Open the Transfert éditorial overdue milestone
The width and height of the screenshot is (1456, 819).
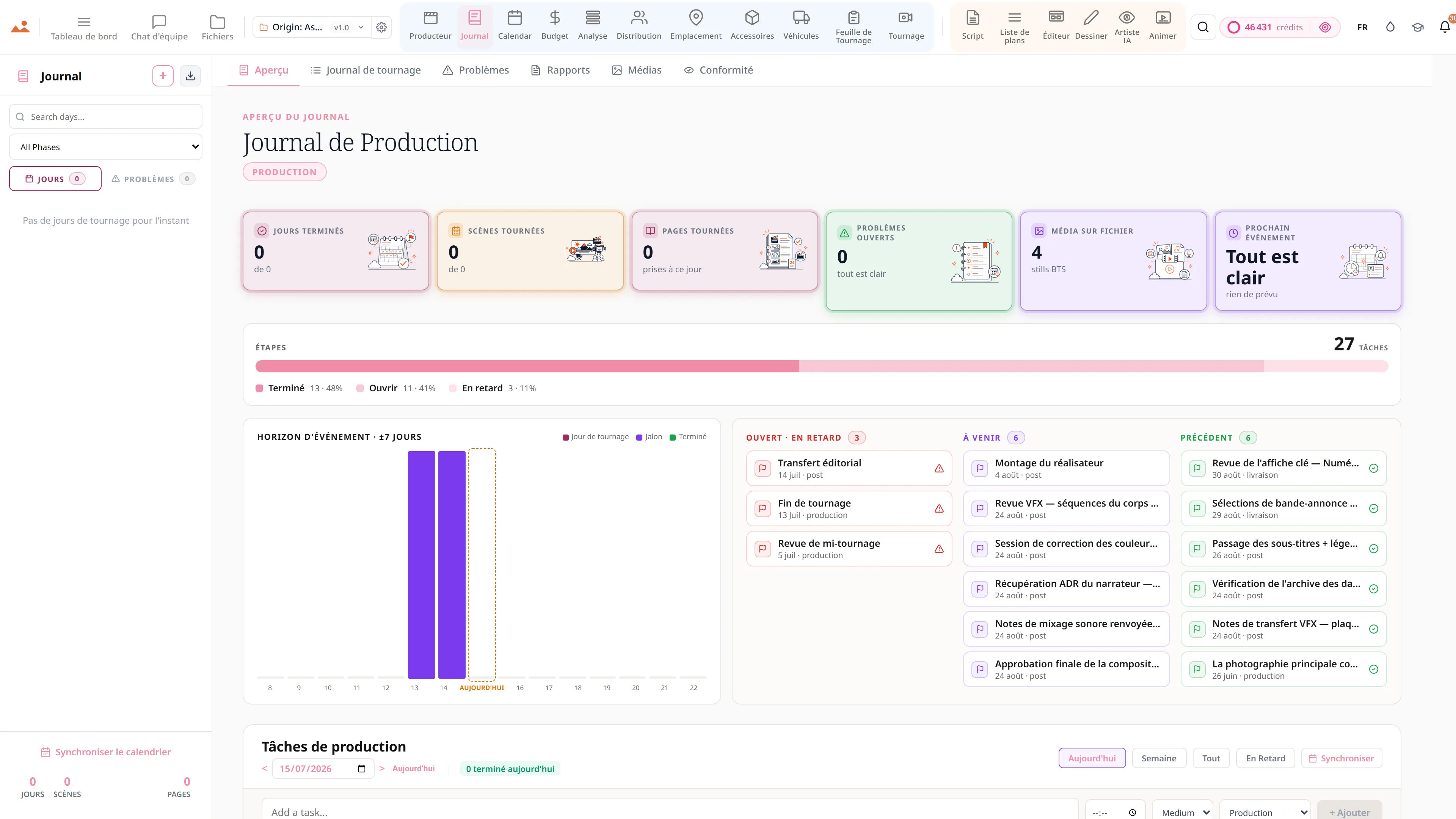point(849,468)
